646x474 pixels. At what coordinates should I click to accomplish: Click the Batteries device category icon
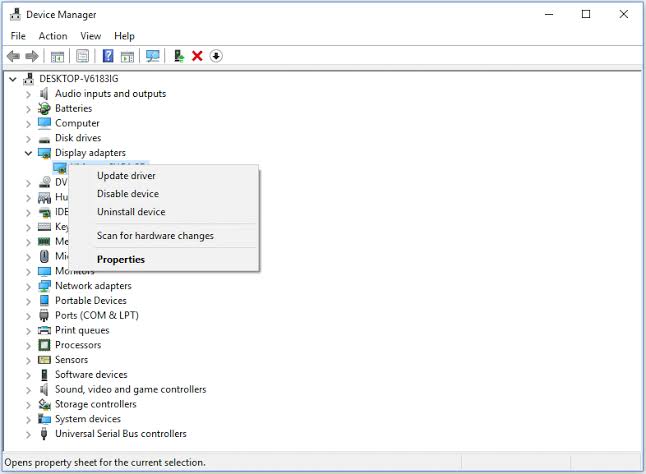(44, 108)
